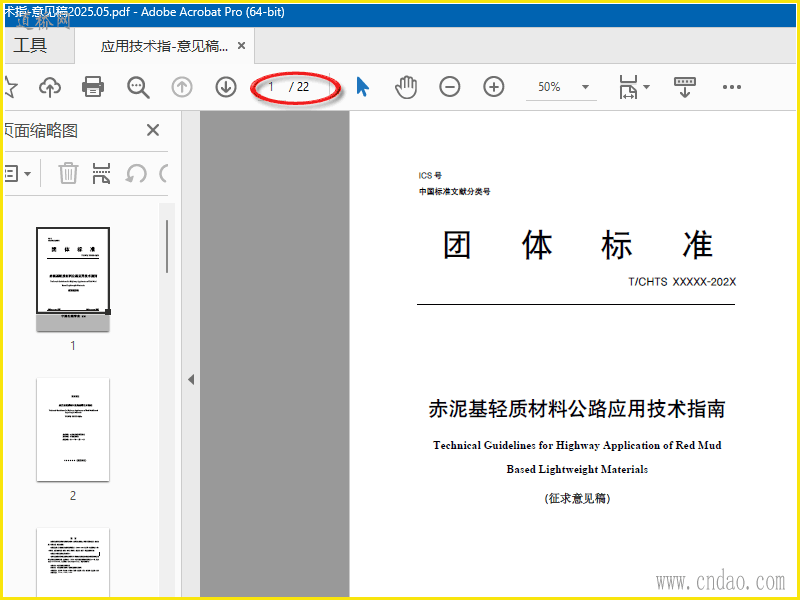Screen dimensions: 800x600
Task: Click the bookmark star icon
Action: pos(10,87)
